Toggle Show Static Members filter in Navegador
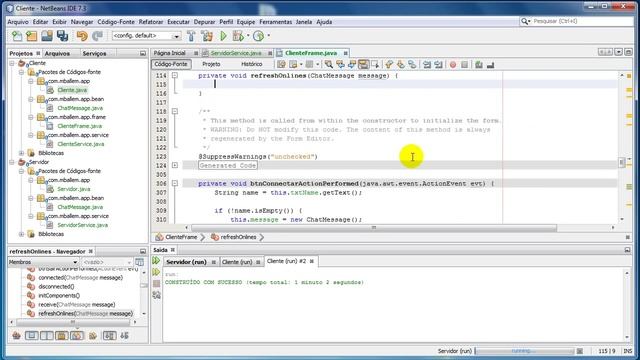Viewport: 640px width, 360px height. pyautogui.click(x=47, y=336)
